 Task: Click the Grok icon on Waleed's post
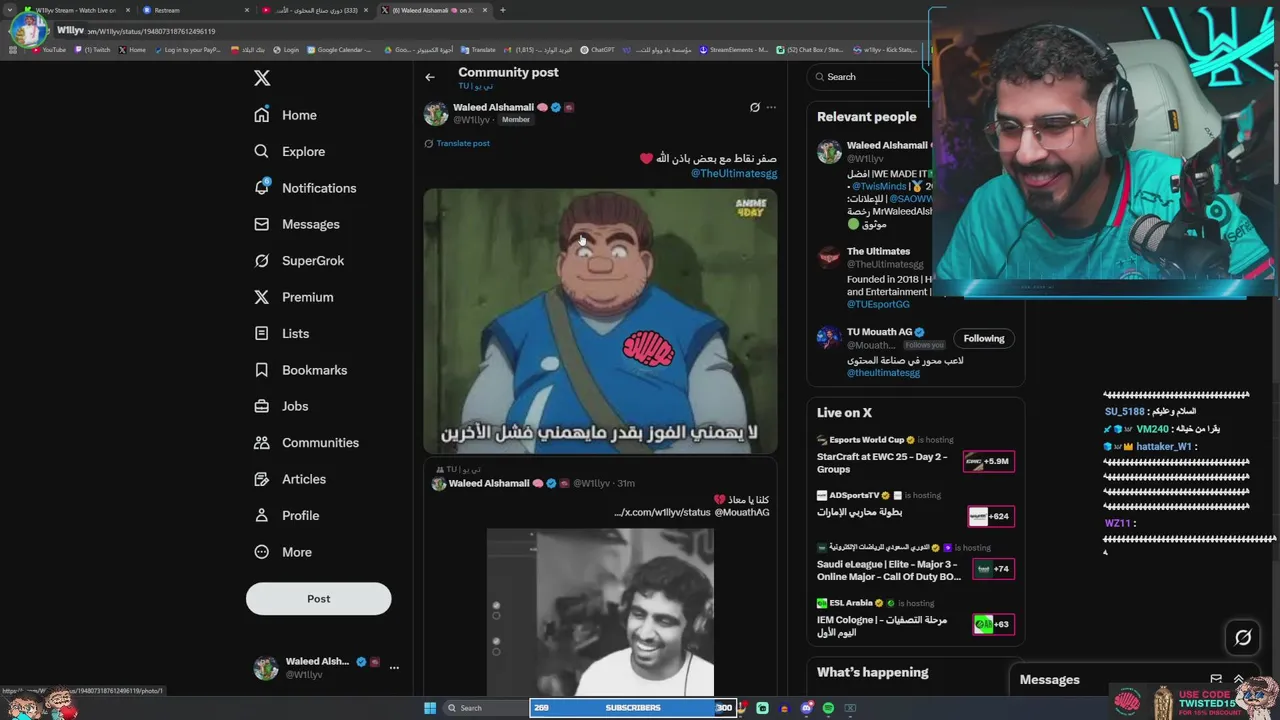click(755, 107)
